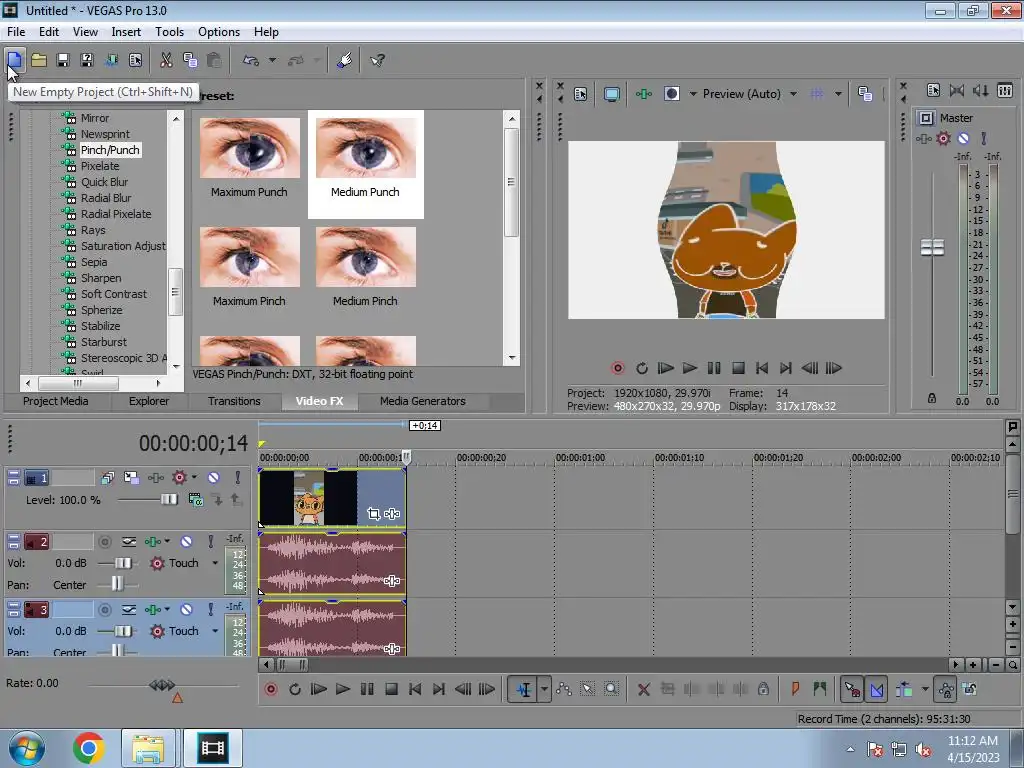Solo audio track 2
Image resolution: width=1024 pixels, height=768 pixels.
(210, 541)
